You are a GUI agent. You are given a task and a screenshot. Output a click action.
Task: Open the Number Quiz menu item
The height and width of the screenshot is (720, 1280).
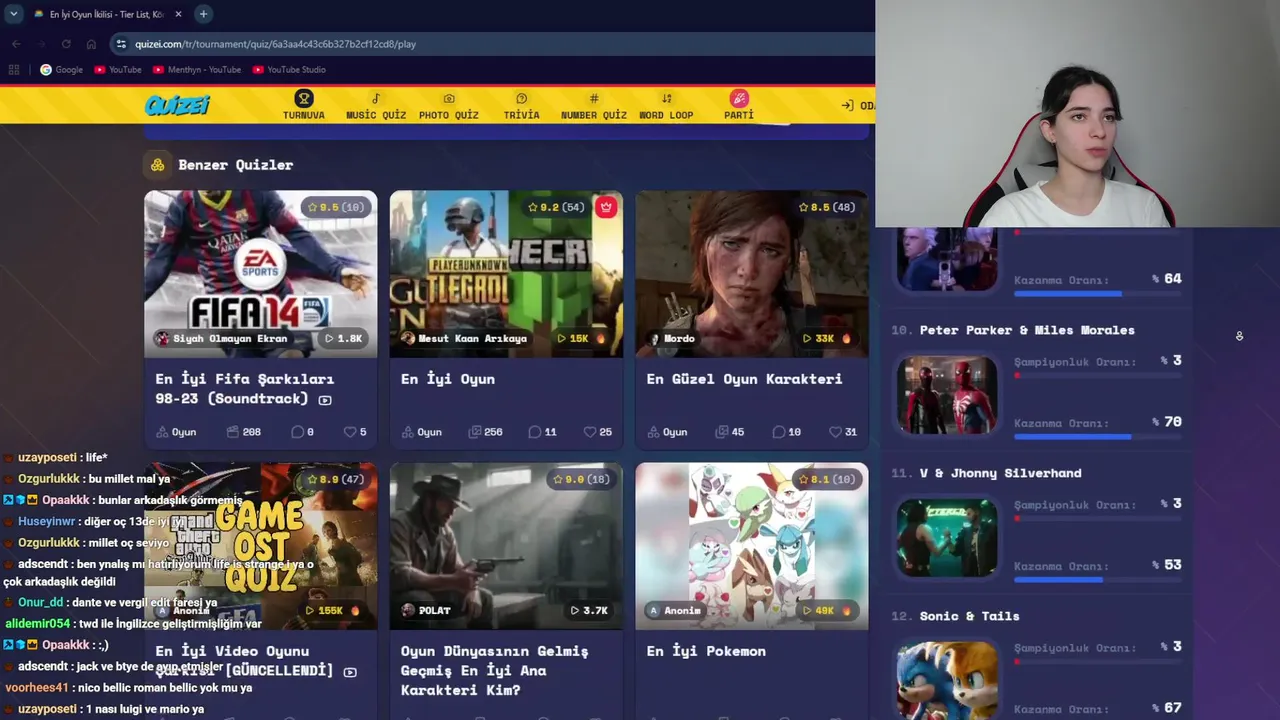click(x=594, y=105)
